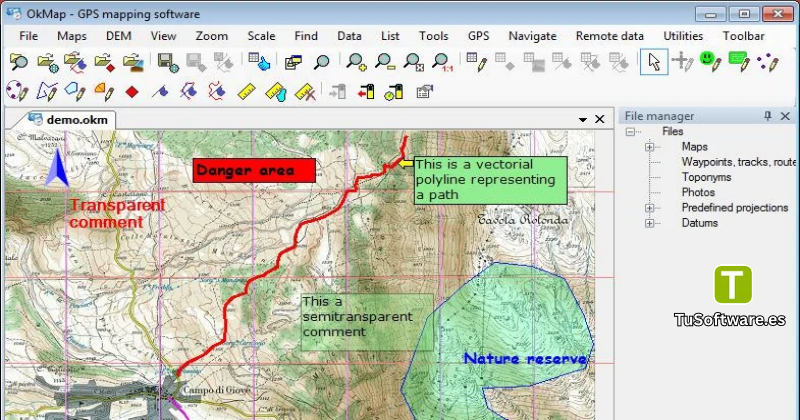Select the yellow ruler with cyan area icon
800x420 pixels.
(276, 92)
